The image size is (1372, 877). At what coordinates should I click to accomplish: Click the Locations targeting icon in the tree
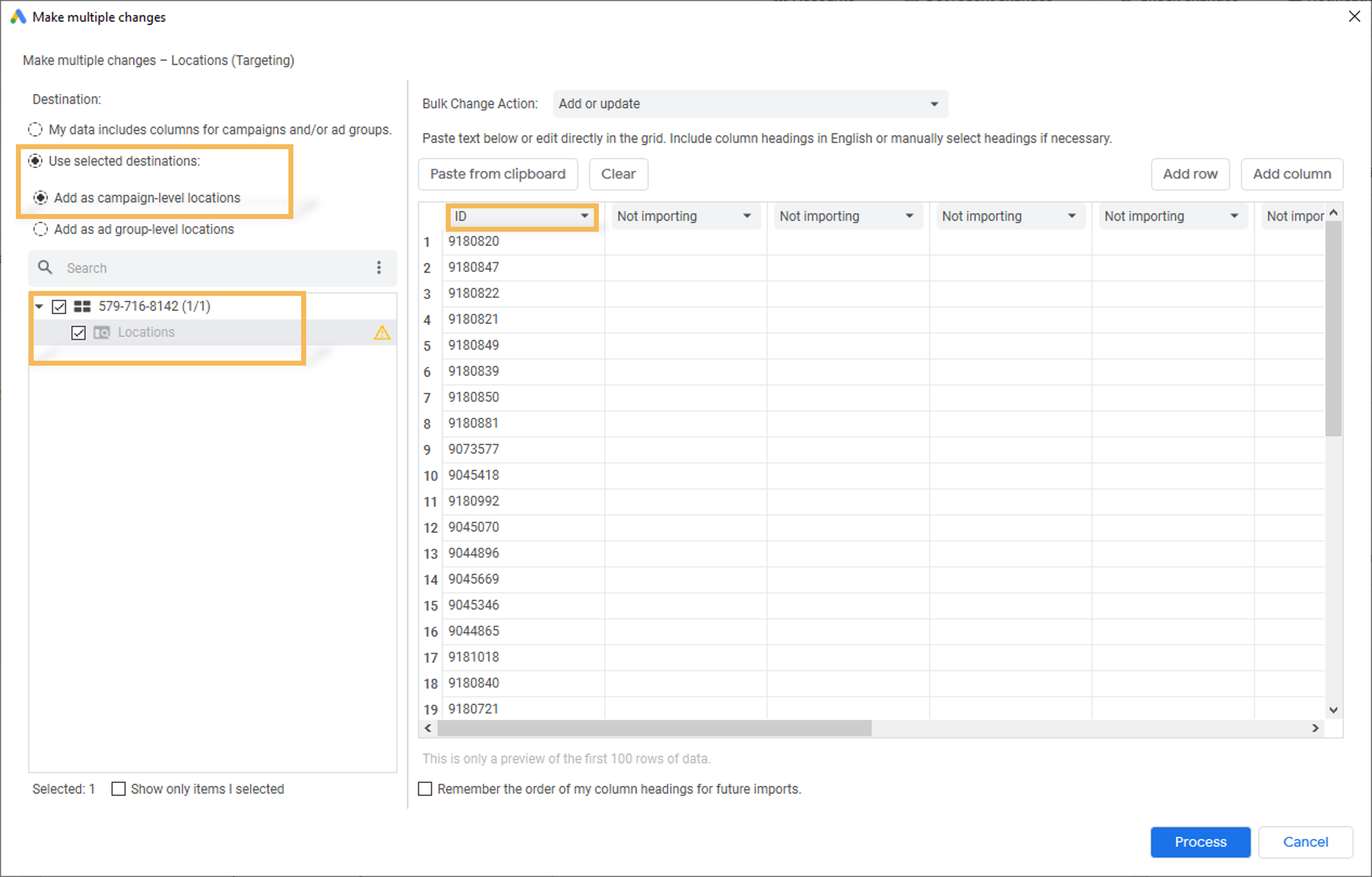coord(101,332)
